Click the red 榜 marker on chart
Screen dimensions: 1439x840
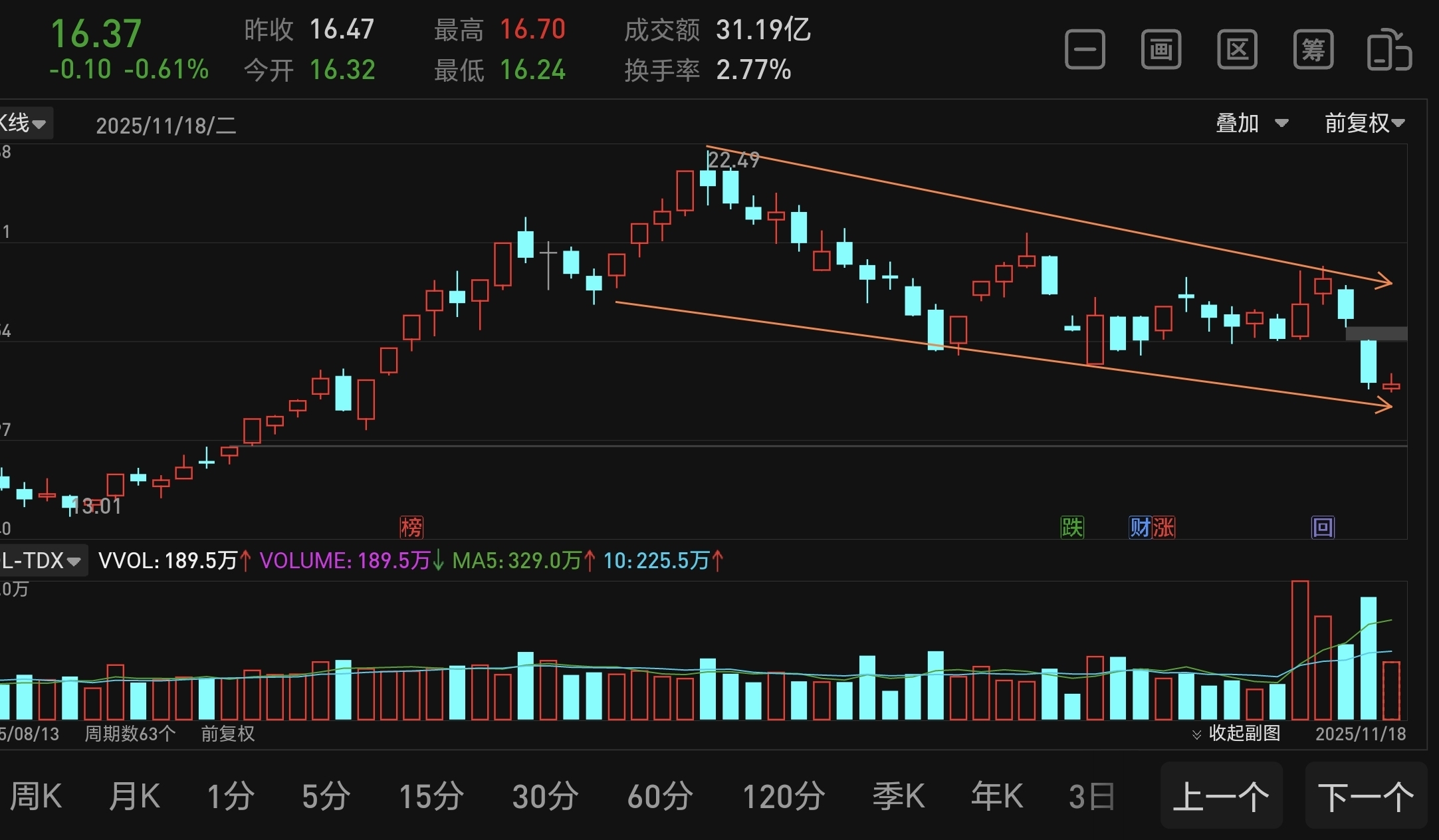pyautogui.click(x=411, y=528)
